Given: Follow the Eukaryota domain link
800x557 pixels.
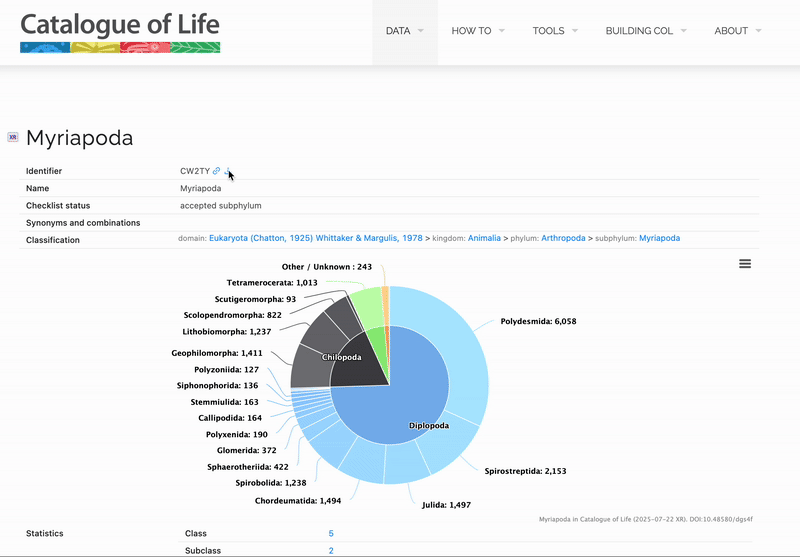Looking at the screenshot, I should 314,239.
